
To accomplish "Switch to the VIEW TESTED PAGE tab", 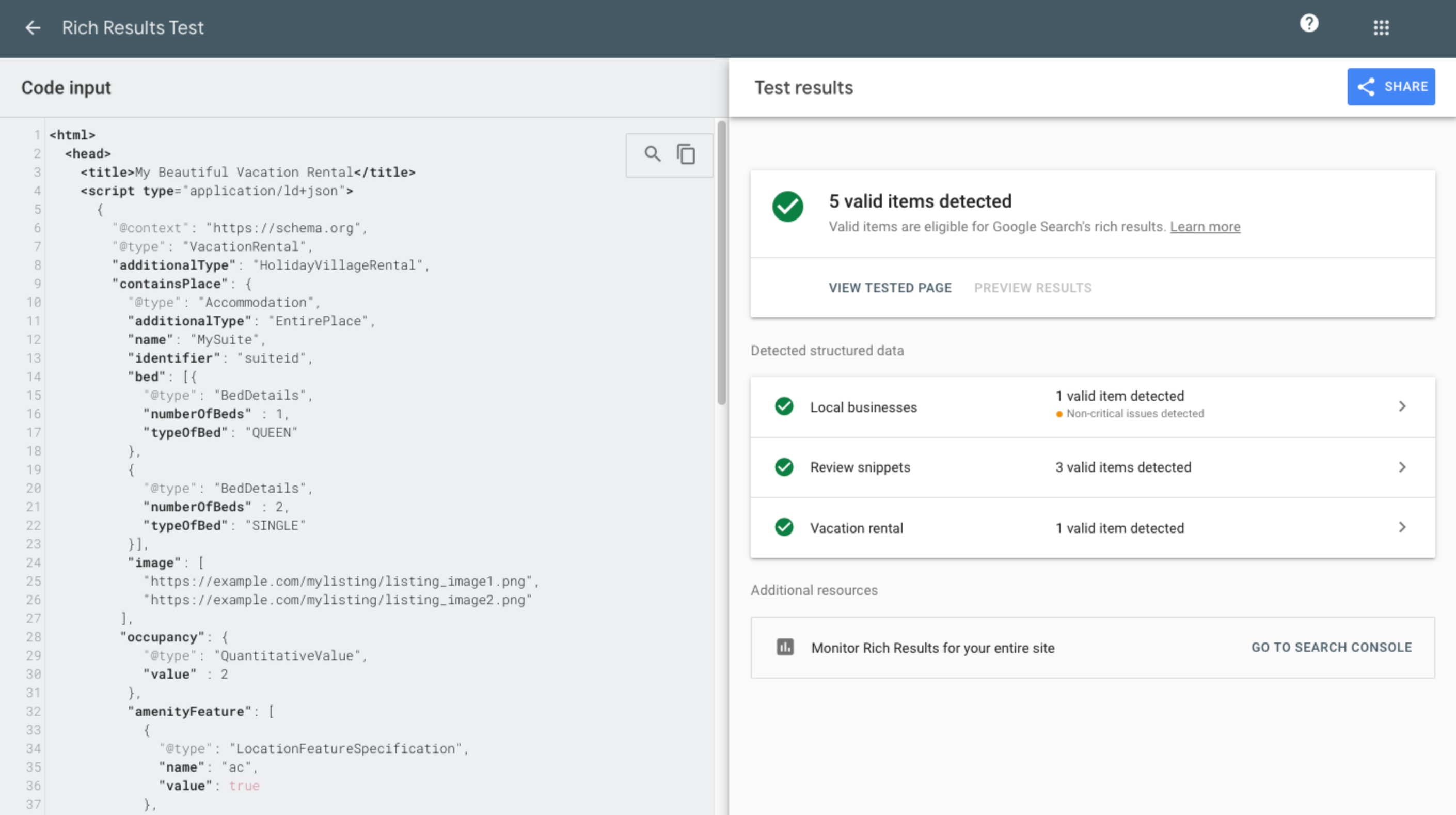I will click(x=889, y=287).
